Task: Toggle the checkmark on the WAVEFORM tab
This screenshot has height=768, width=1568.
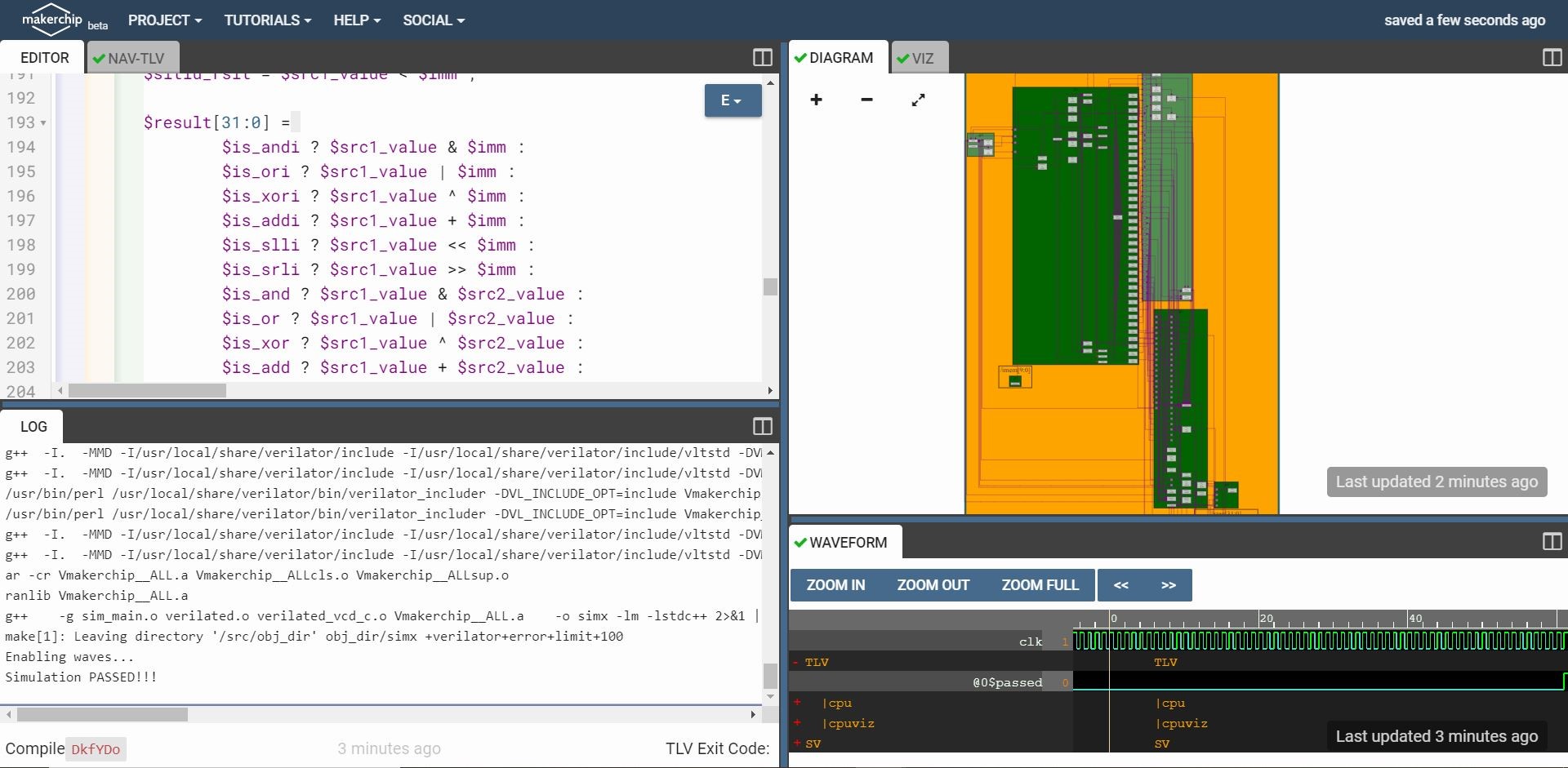Action: pos(802,542)
